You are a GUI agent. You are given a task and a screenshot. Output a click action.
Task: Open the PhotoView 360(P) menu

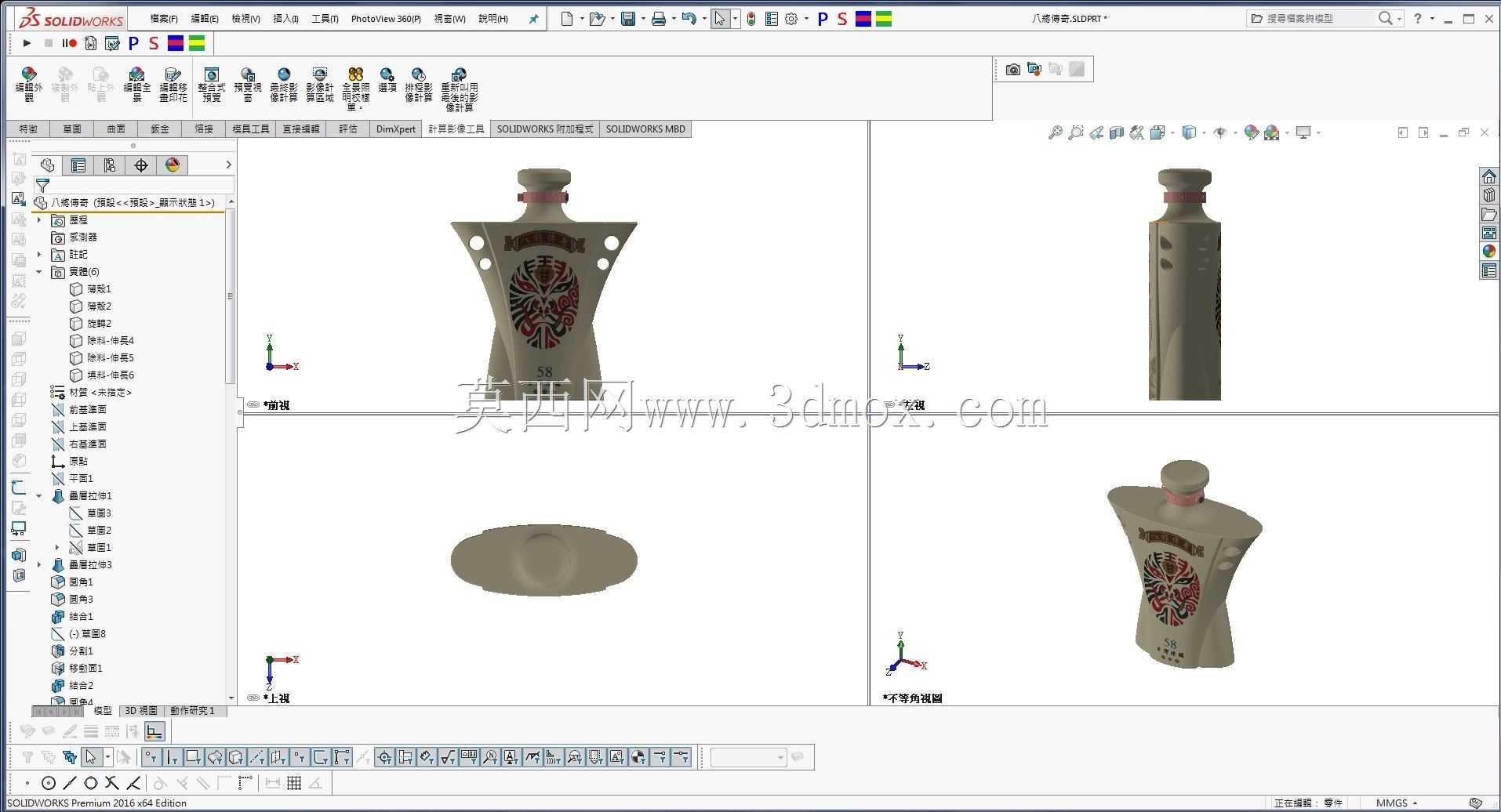coord(386,19)
